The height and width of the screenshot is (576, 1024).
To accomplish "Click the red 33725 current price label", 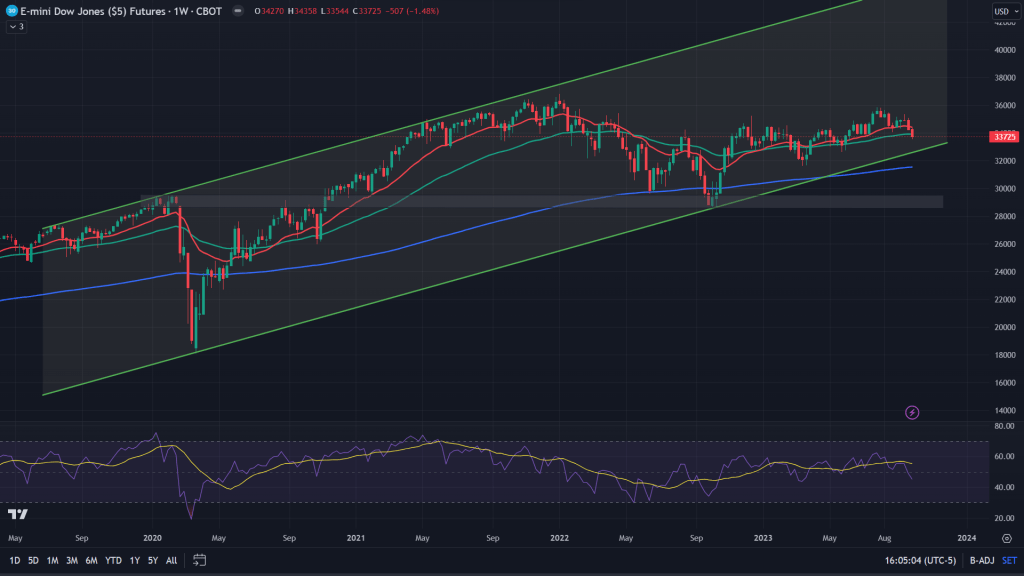I will 1003,136.
